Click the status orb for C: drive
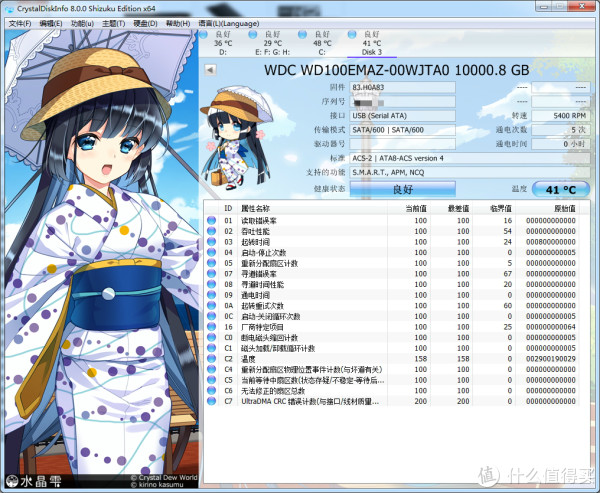The height and width of the screenshot is (493, 600). tap(302, 35)
